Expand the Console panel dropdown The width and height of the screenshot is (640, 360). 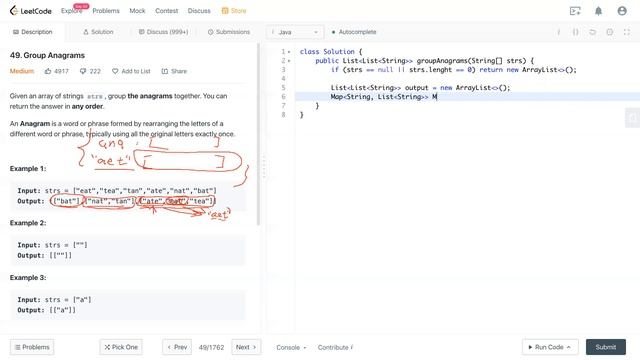click(291, 347)
